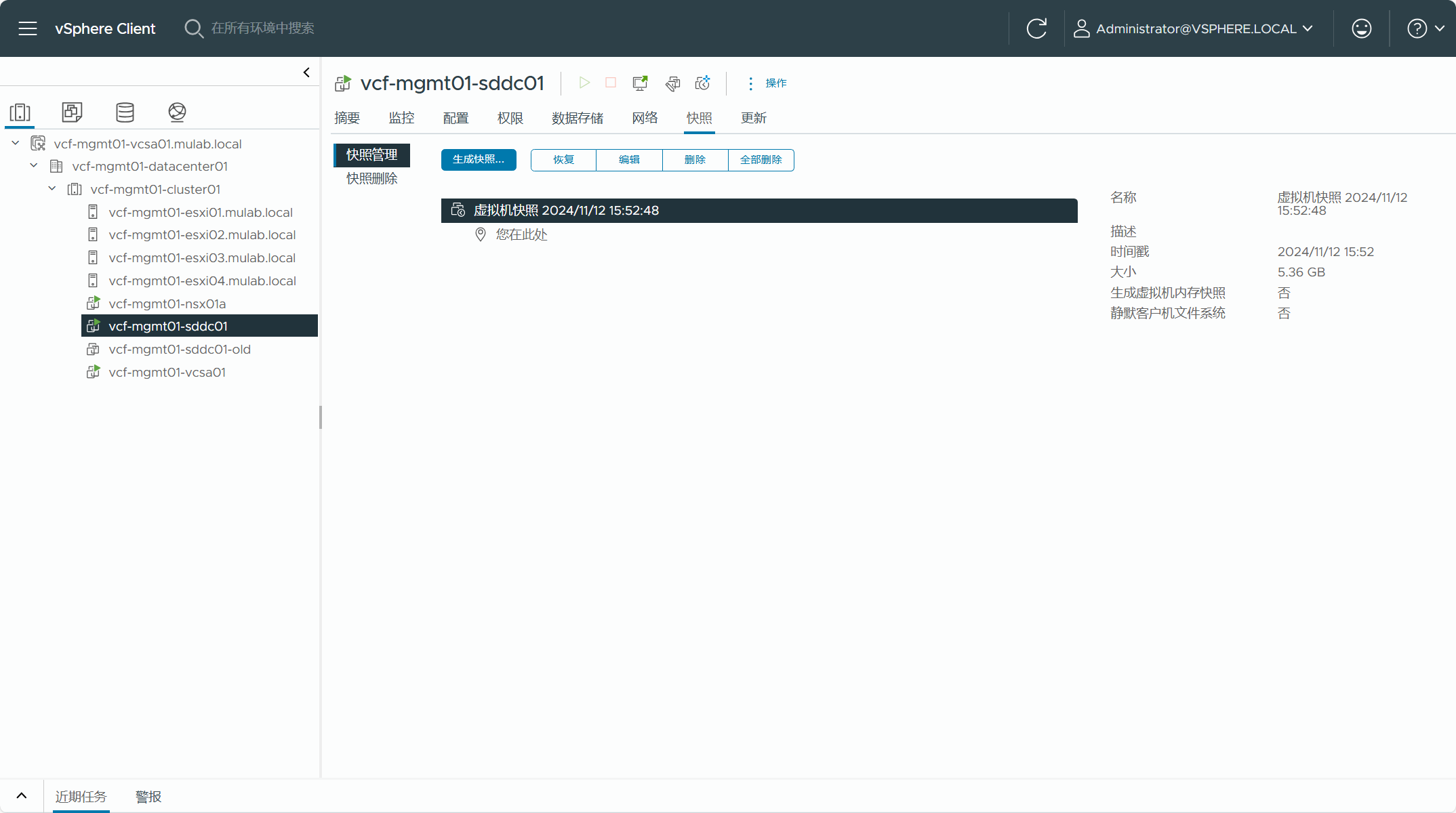
Task: Select host vcf-mgmt01-esxi02.mulab.local
Action: (202, 234)
